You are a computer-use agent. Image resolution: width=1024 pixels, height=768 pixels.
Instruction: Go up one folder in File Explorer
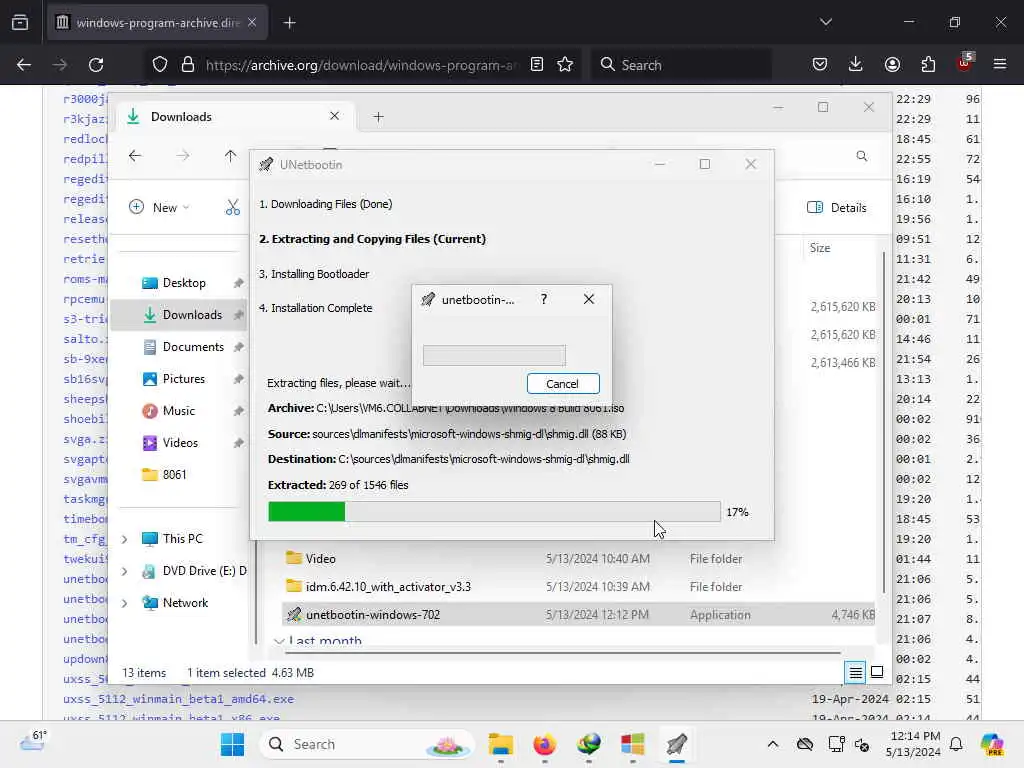coord(230,155)
